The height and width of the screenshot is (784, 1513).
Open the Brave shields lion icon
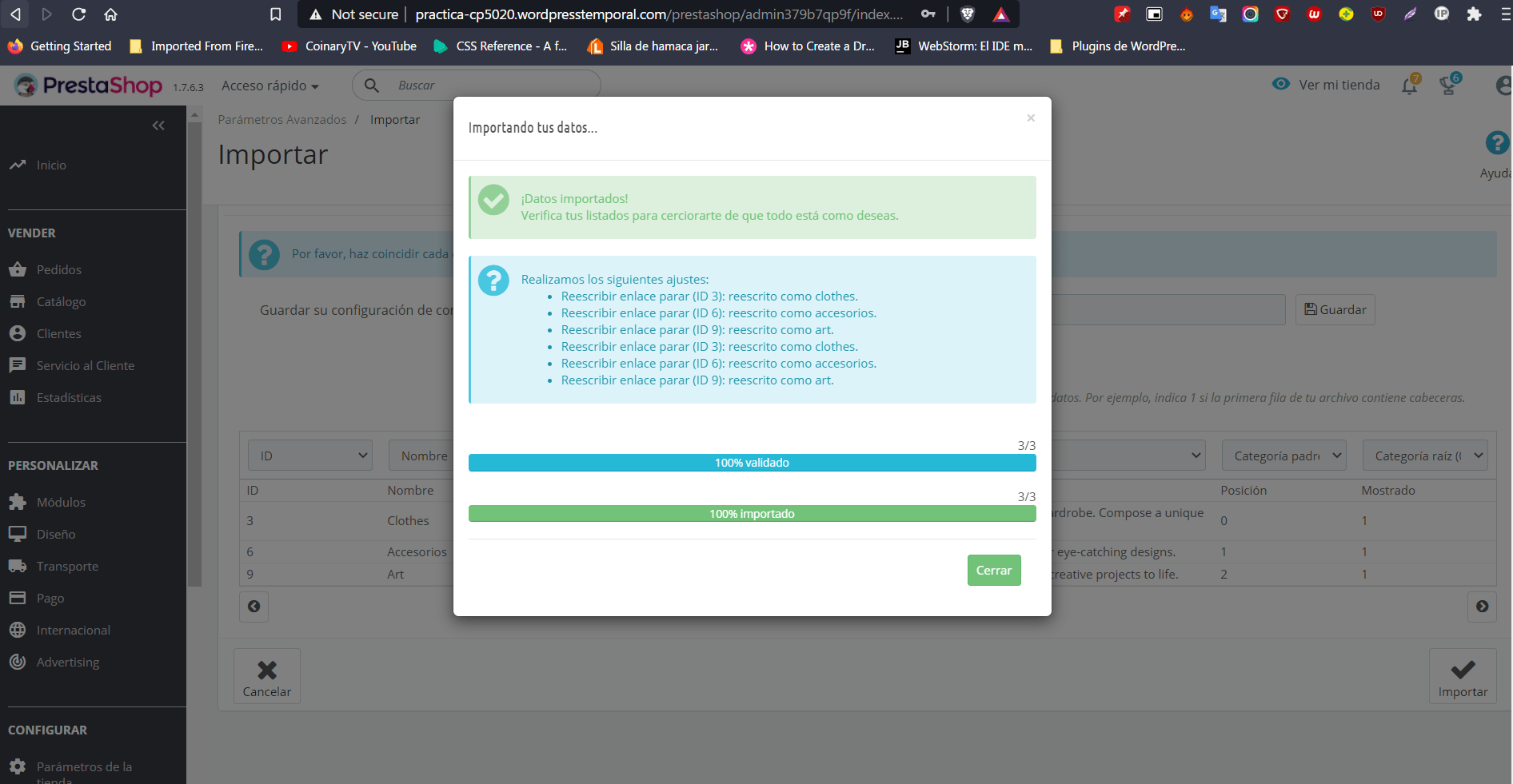[967, 14]
